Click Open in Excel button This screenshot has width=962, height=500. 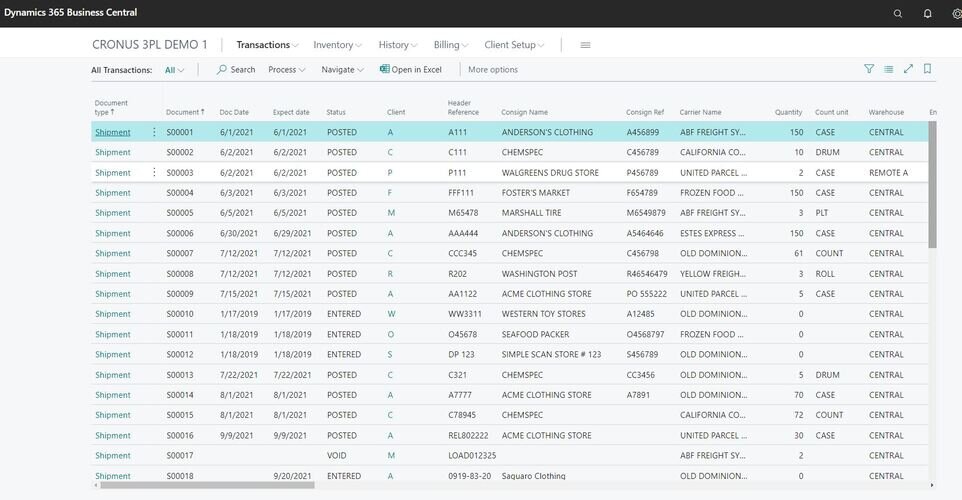[x=411, y=70]
